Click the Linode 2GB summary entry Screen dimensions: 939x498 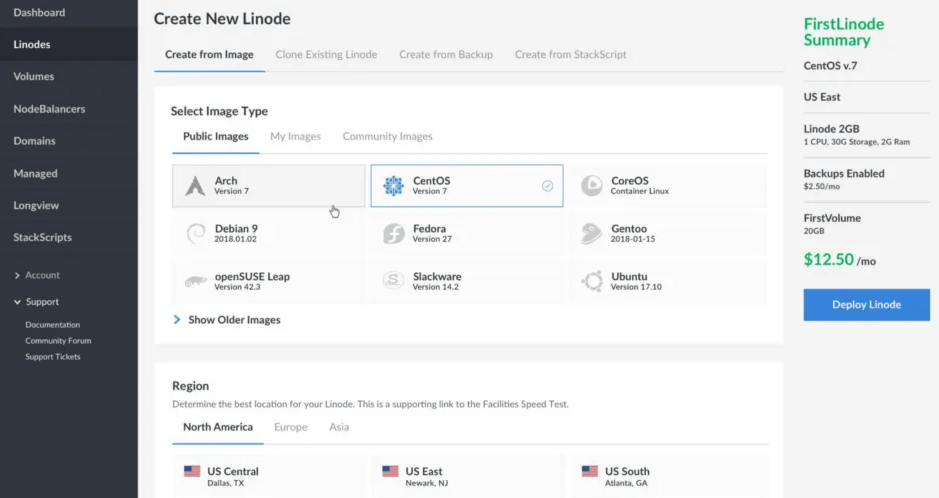[857, 135]
